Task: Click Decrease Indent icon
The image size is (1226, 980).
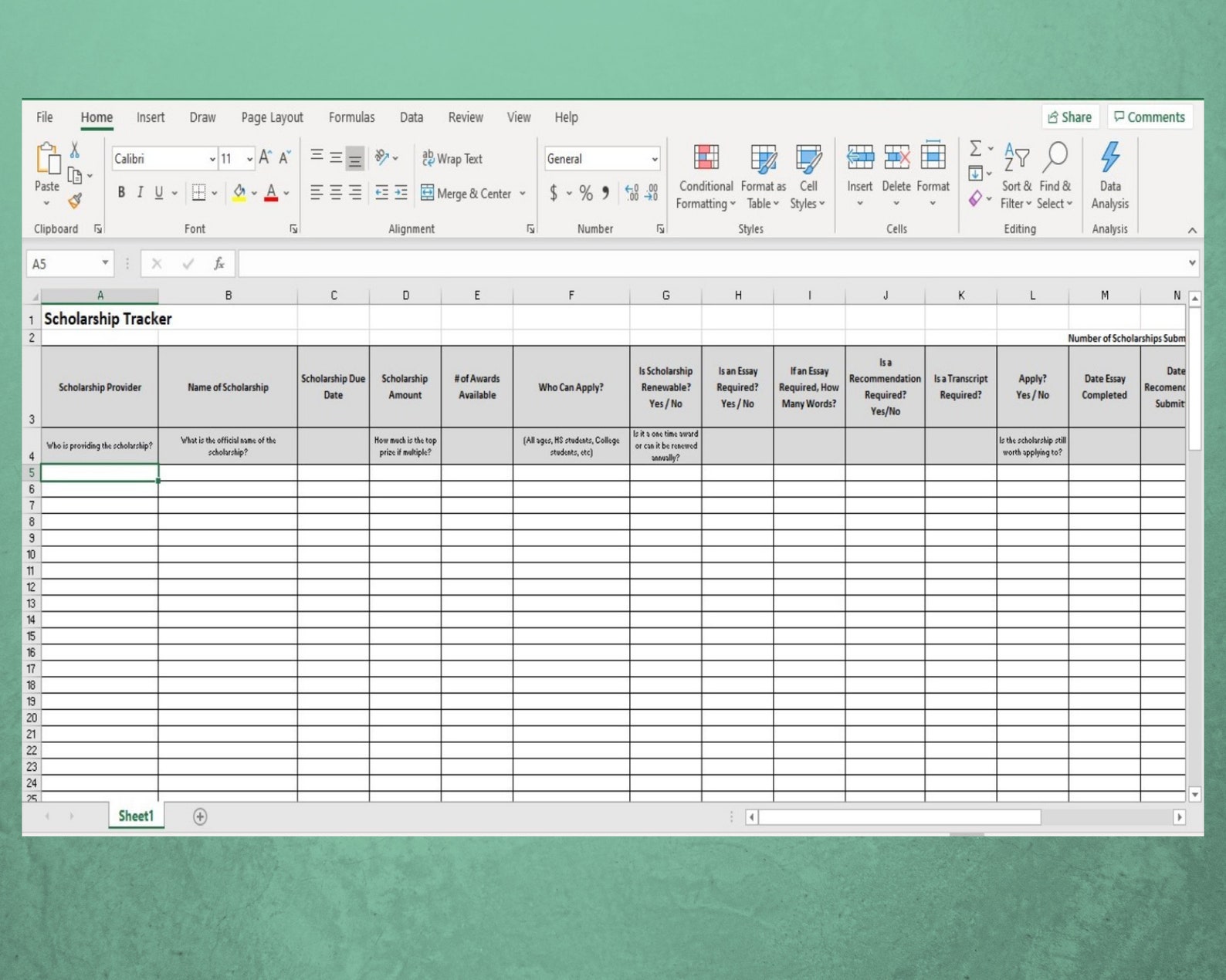Action: [381, 193]
